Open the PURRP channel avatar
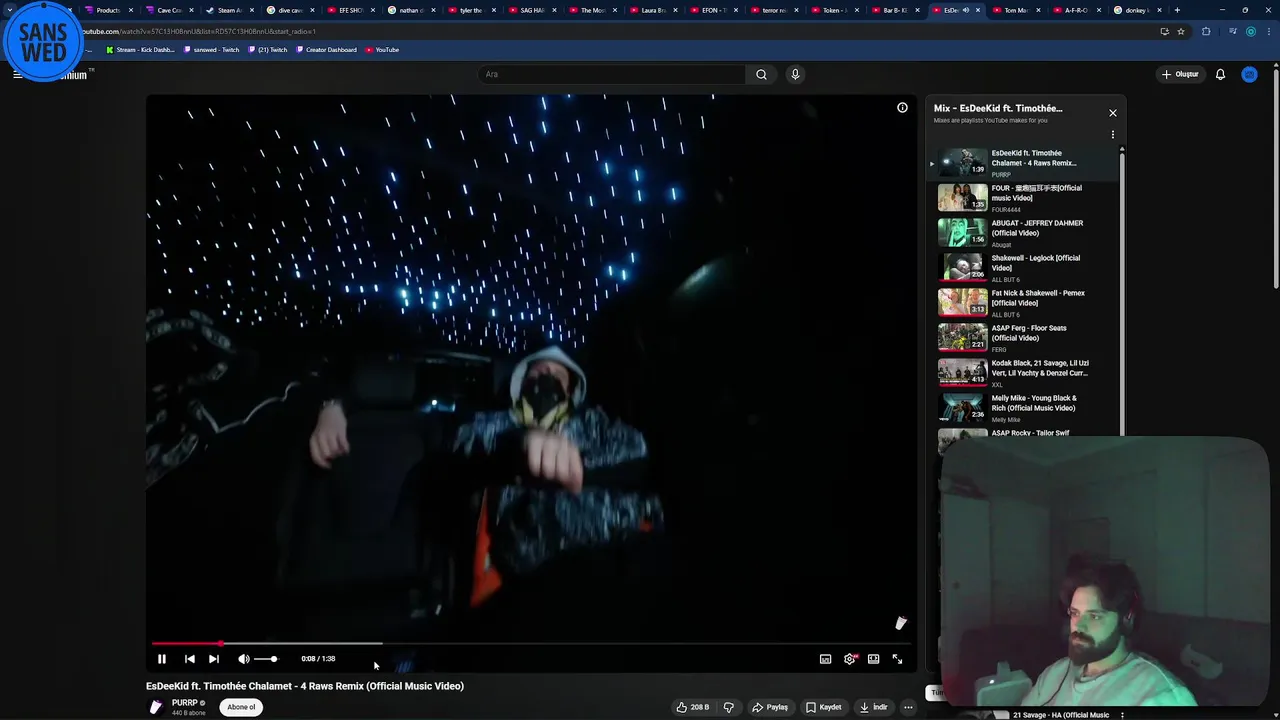This screenshot has width=1280, height=720. coord(156,707)
